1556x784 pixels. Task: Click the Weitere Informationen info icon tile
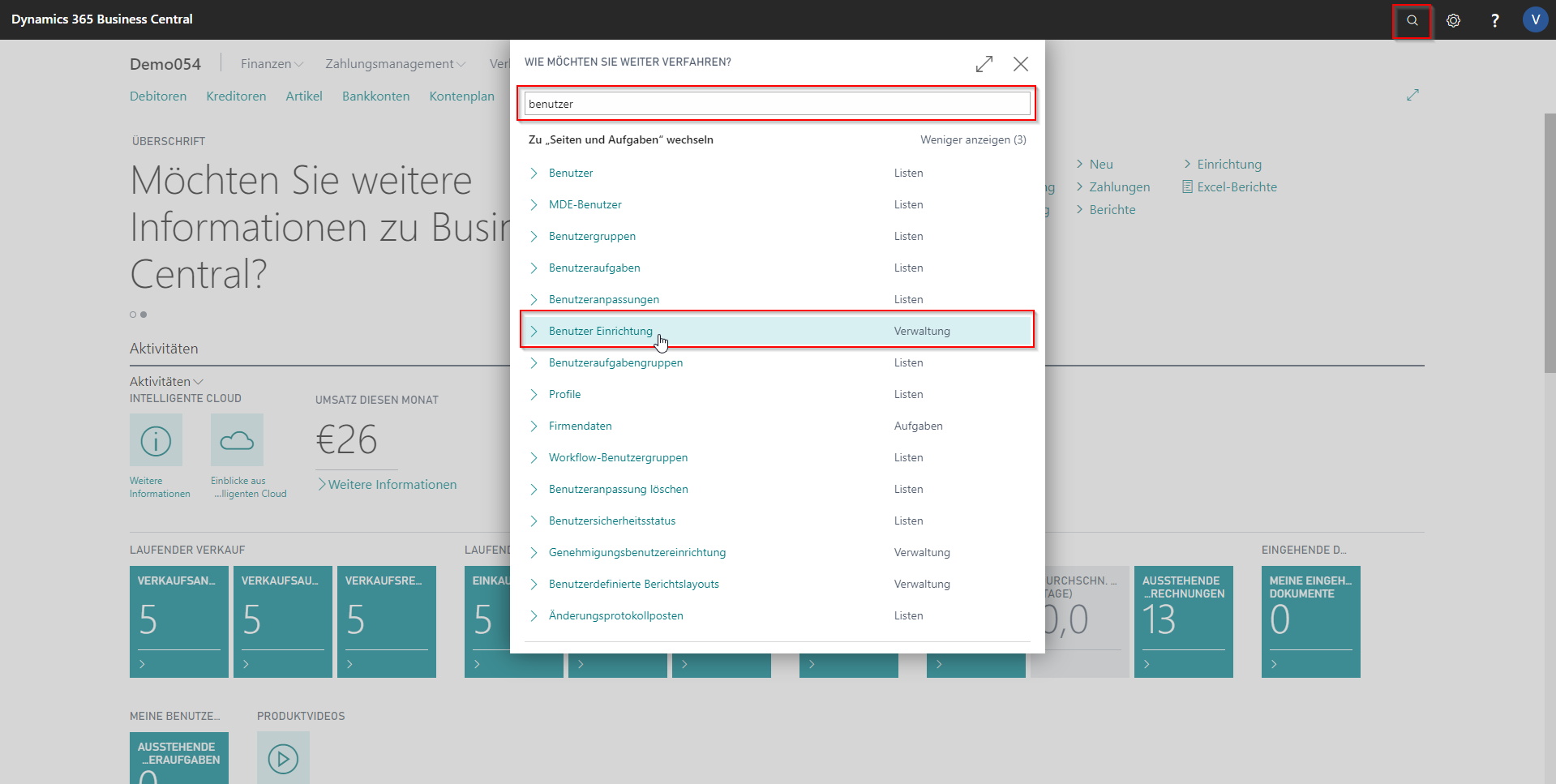coord(156,440)
